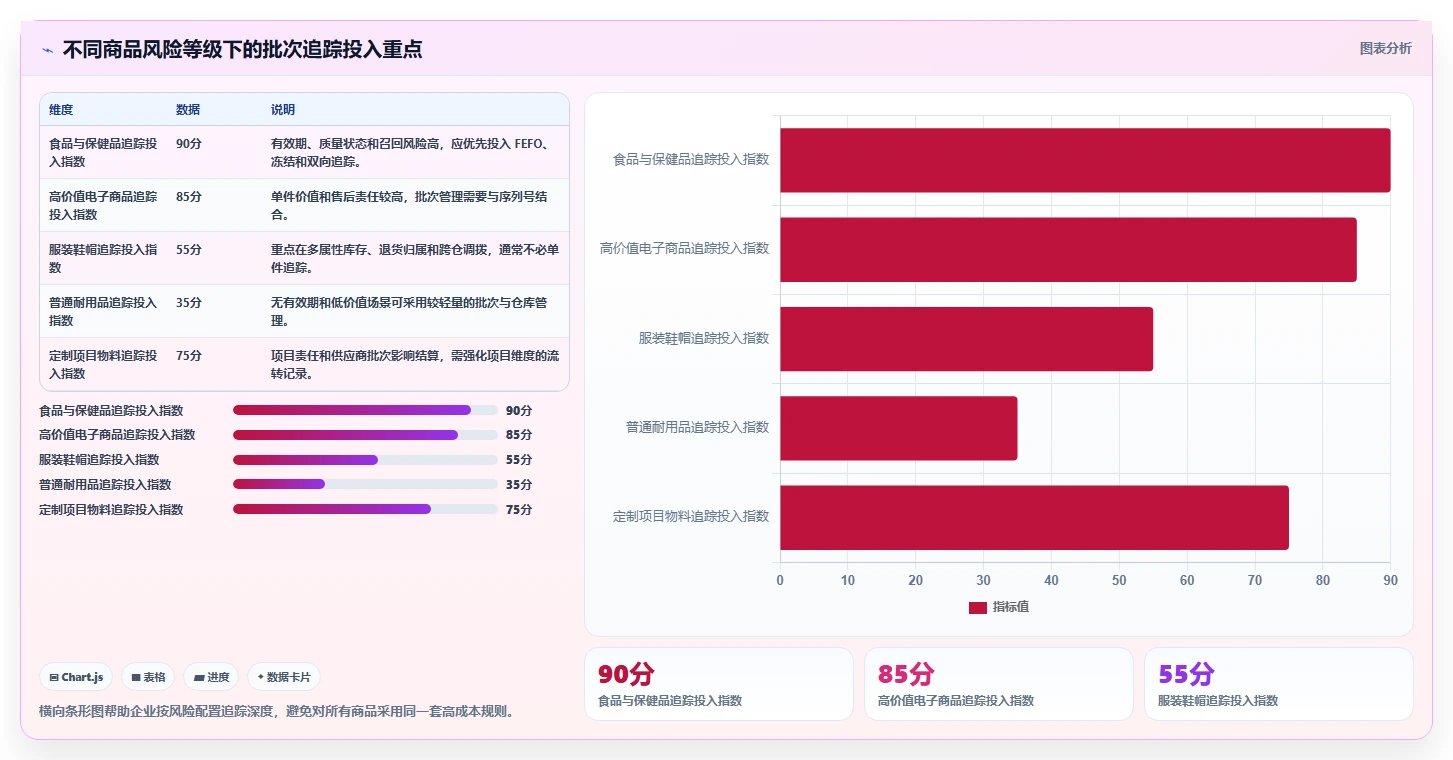Click the 高价值电子商品追踪投入指数 progress bar
The width and height of the screenshot is (1453, 760).
[365, 435]
